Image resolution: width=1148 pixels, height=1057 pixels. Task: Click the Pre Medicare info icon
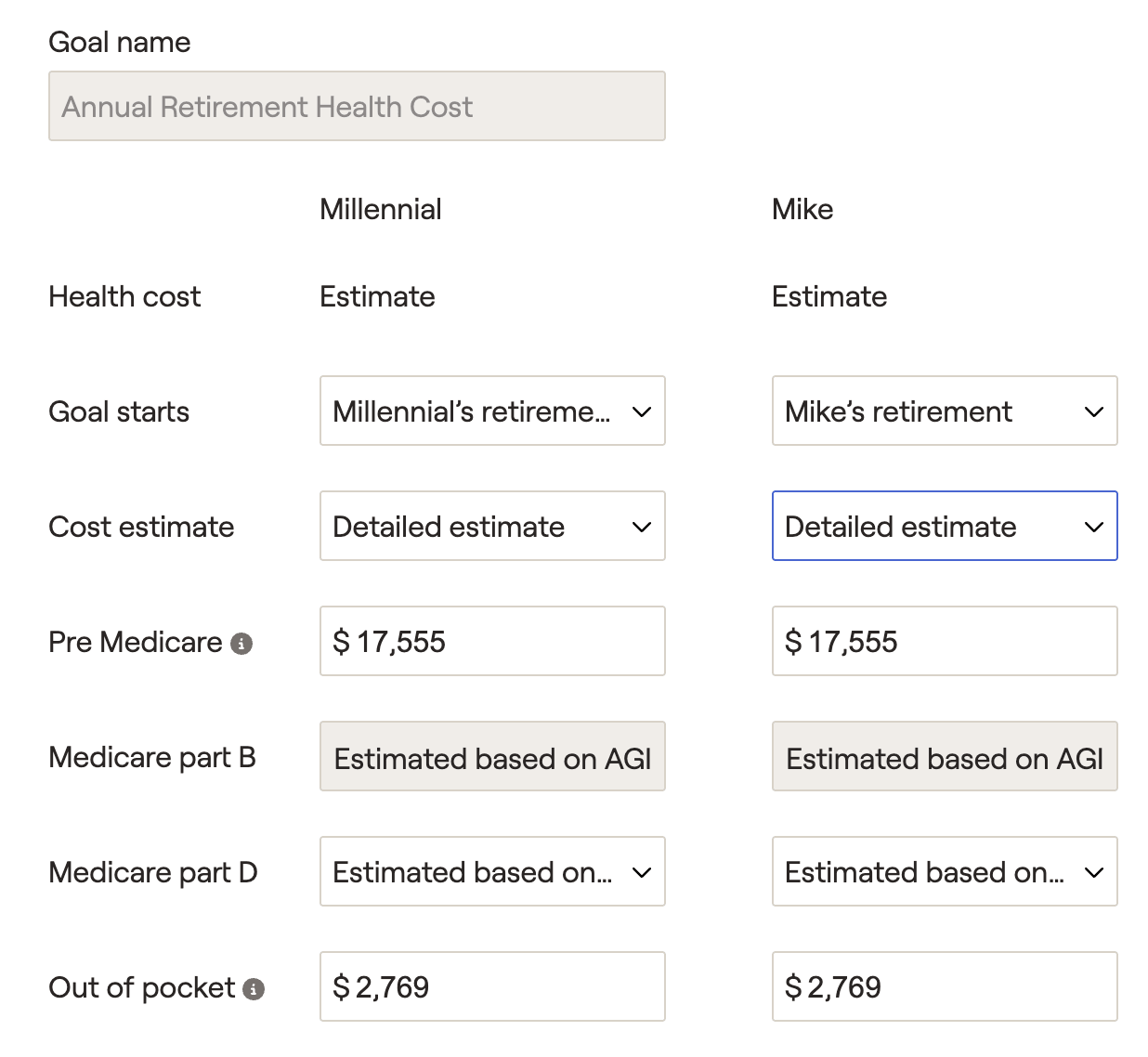[241, 644]
